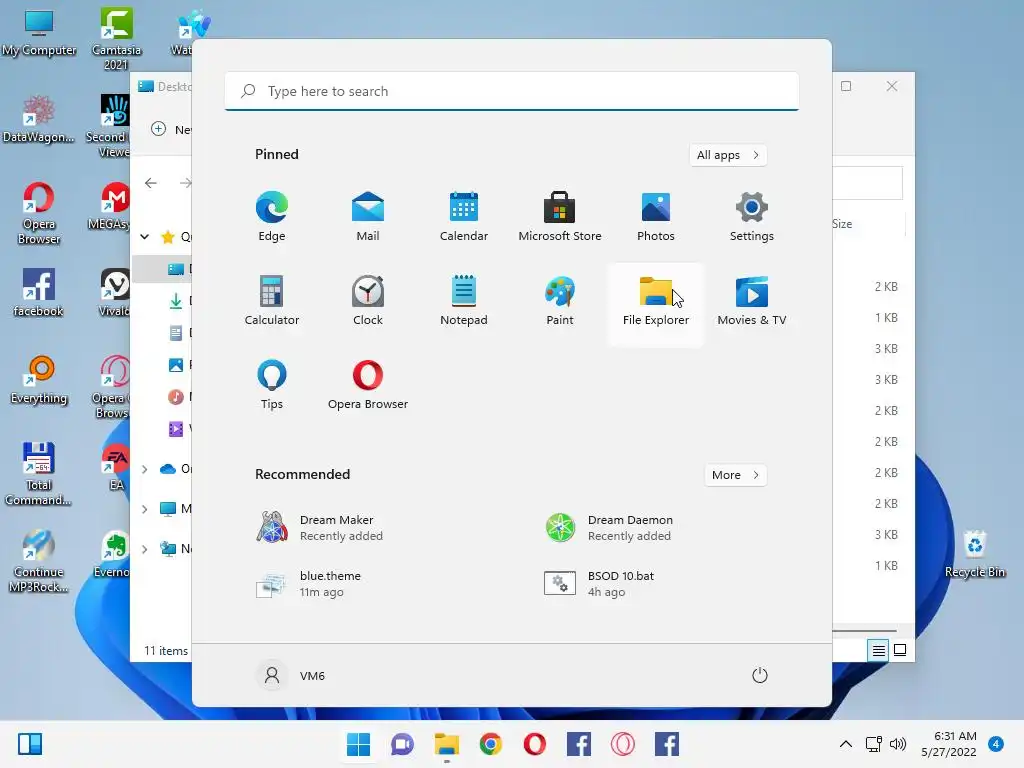
Task: Click the power button in Start menu
Action: click(760, 675)
